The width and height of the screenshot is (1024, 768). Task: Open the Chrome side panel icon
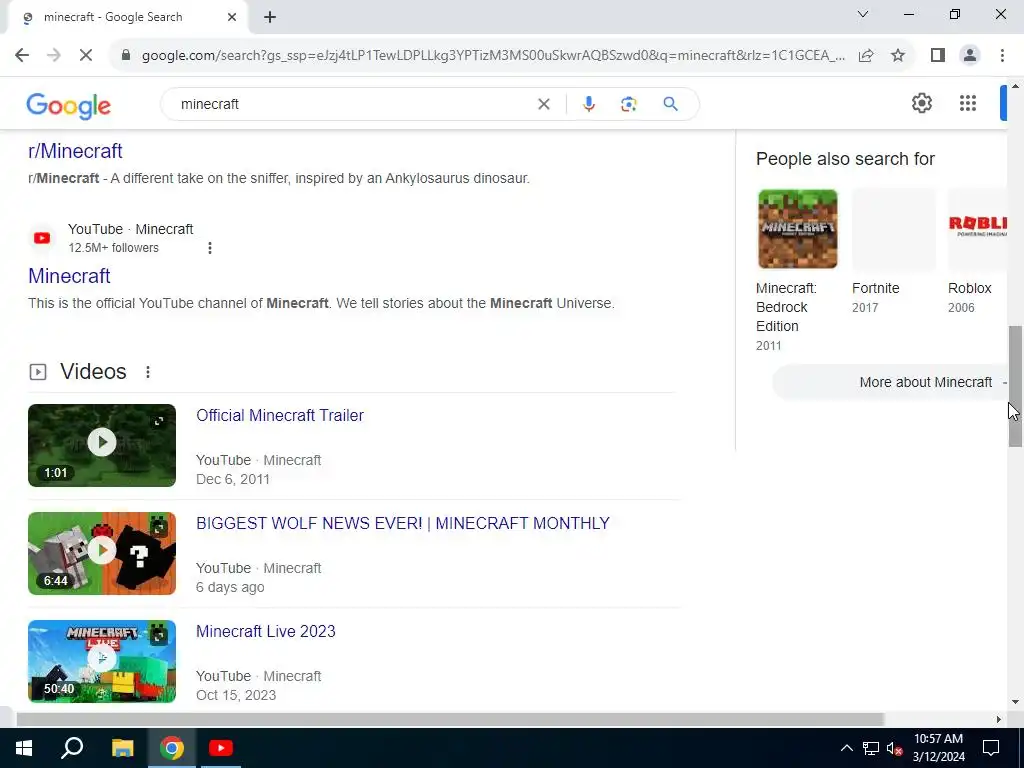tap(938, 56)
